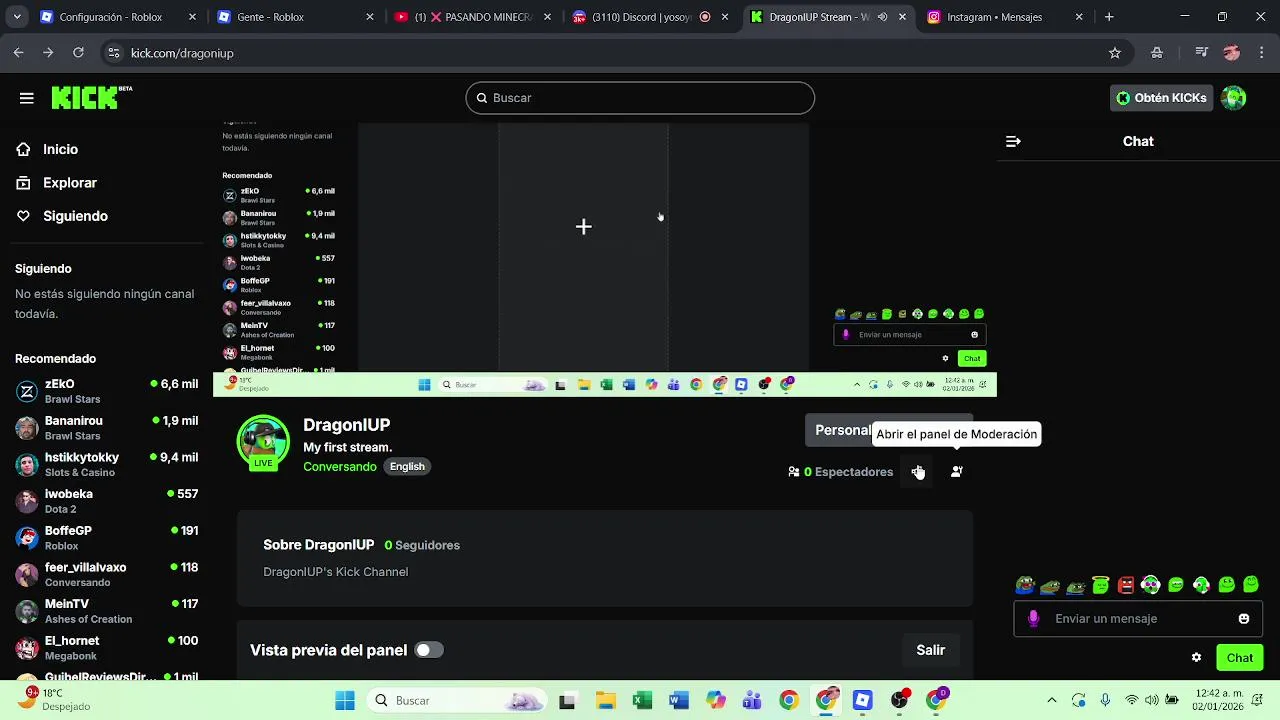Toggle Vista previa del panel switch
This screenshot has width=1280, height=720.
coord(429,650)
